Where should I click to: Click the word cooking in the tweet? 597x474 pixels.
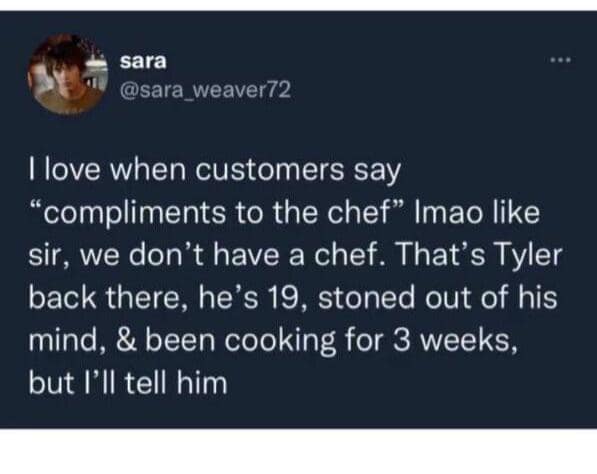tap(280, 341)
